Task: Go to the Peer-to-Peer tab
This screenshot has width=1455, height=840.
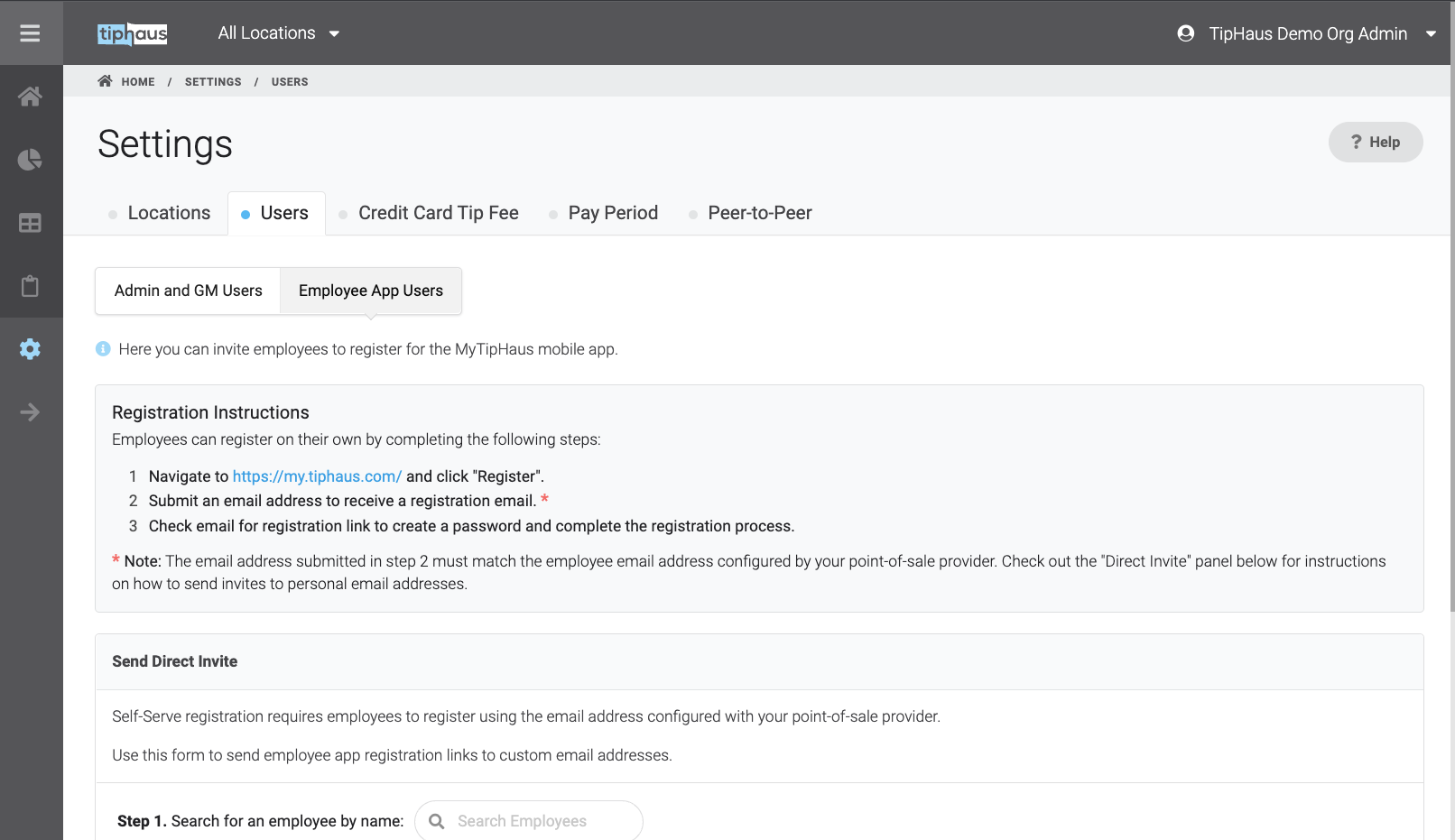Action: [x=759, y=213]
